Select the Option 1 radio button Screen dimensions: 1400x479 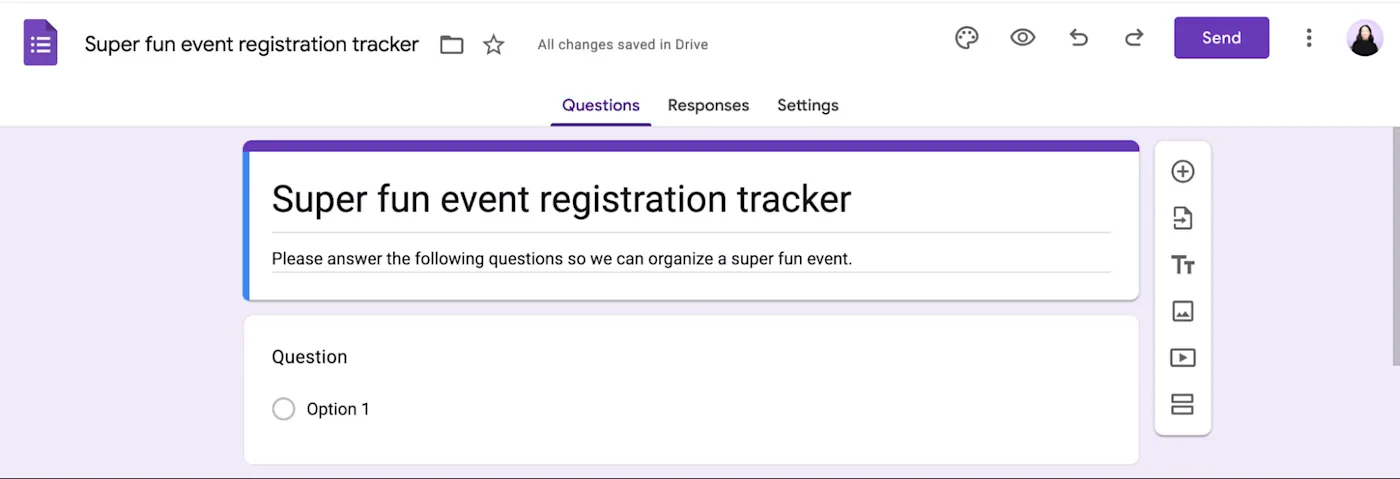click(284, 409)
